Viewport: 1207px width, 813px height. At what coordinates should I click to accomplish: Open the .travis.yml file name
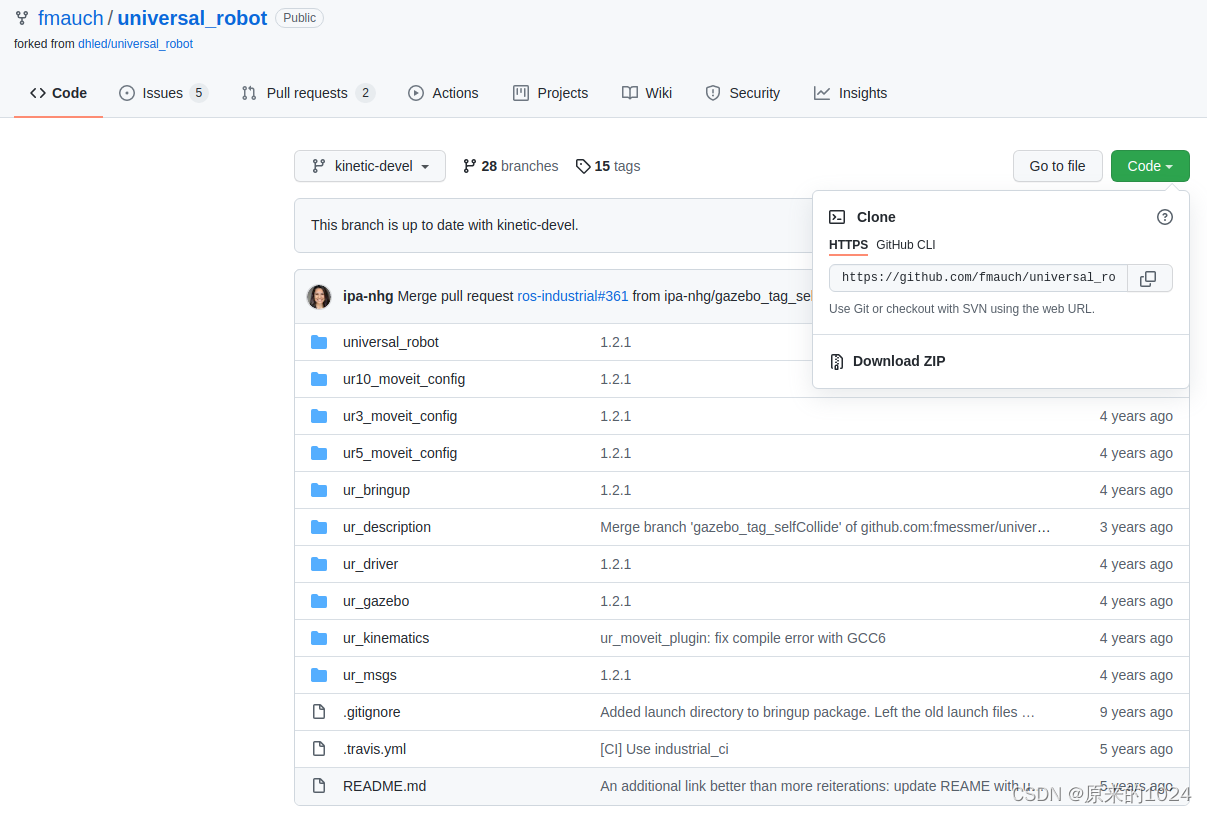(375, 749)
